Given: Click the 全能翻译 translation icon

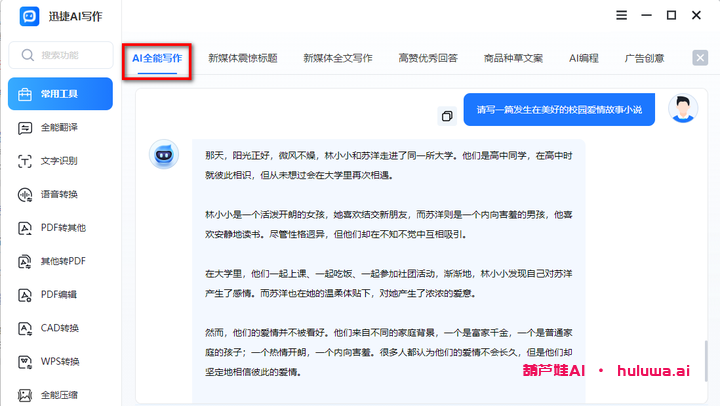Looking at the screenshot, I should (25, 128).
